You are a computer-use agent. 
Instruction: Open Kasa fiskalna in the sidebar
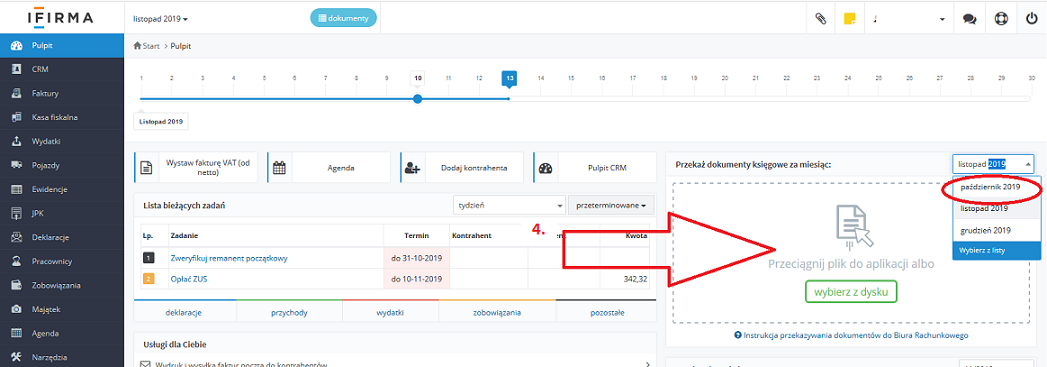click(62, 117)
